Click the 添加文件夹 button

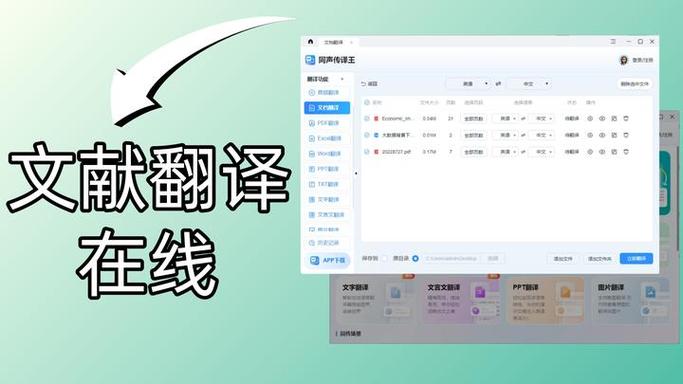tap(599, 259)
